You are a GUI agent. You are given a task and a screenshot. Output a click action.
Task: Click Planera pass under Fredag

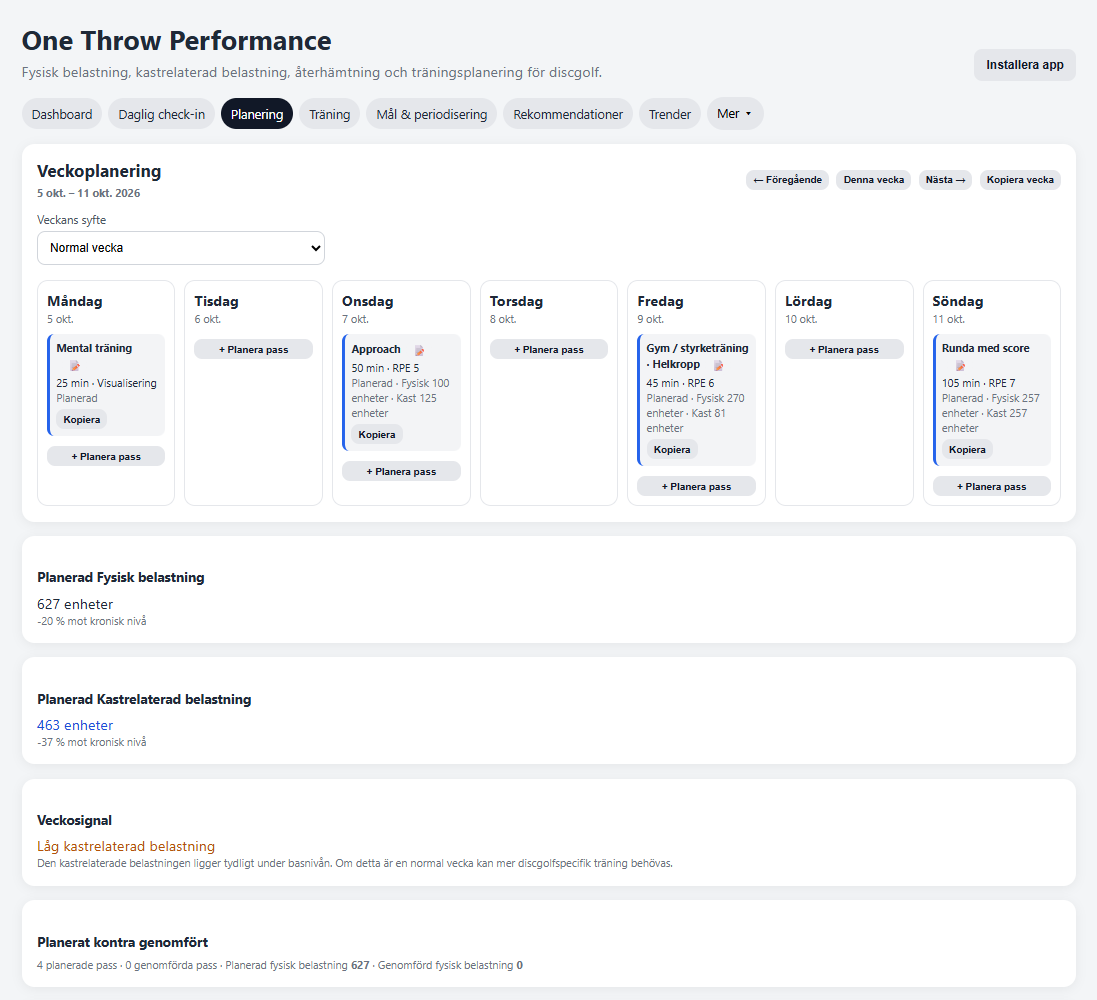[x=697, y=486]
